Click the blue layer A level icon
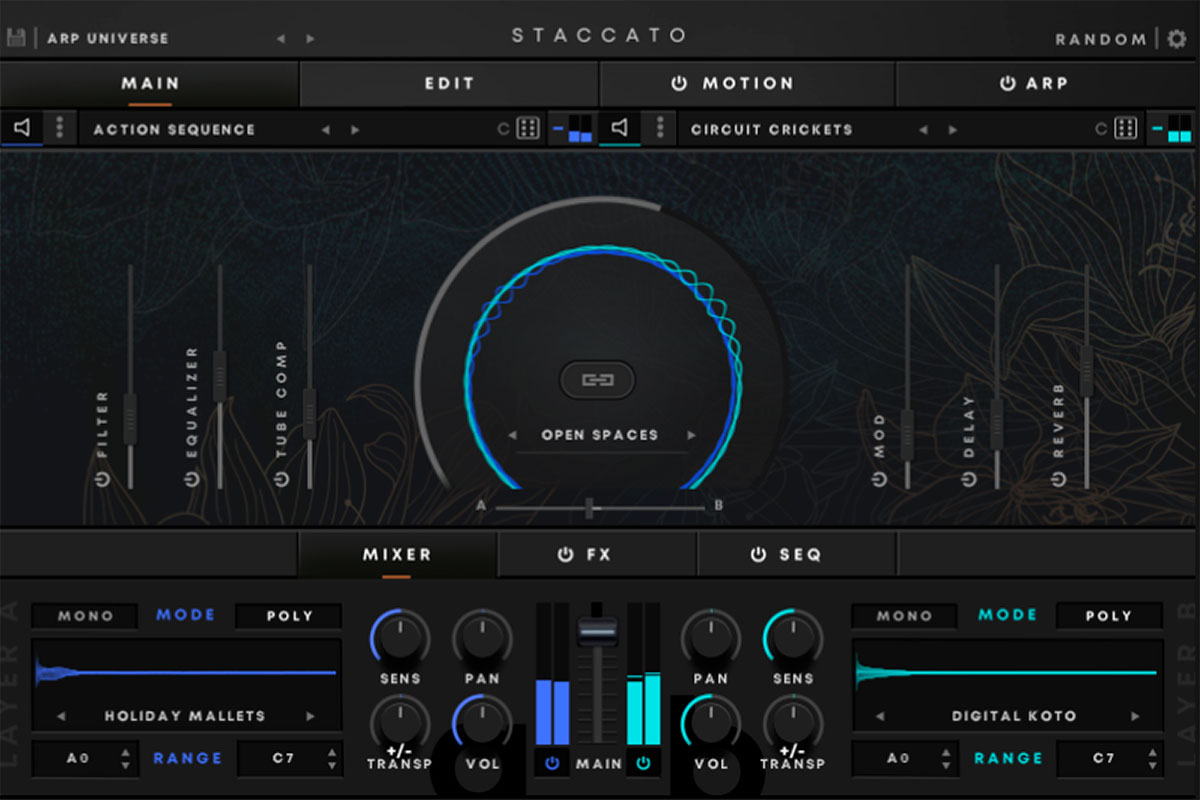This screenshot has height=800, width=1200. click(573, 128)
